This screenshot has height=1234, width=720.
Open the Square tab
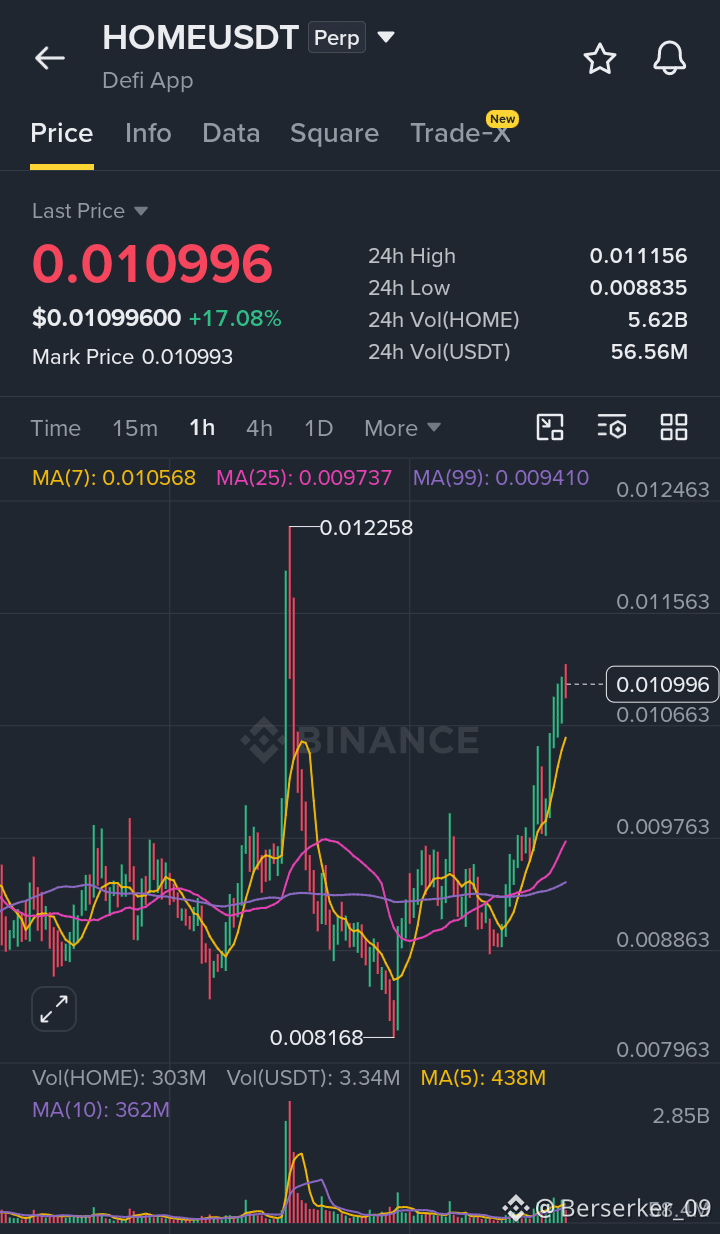pyautogui.click(x=334, y=133)
